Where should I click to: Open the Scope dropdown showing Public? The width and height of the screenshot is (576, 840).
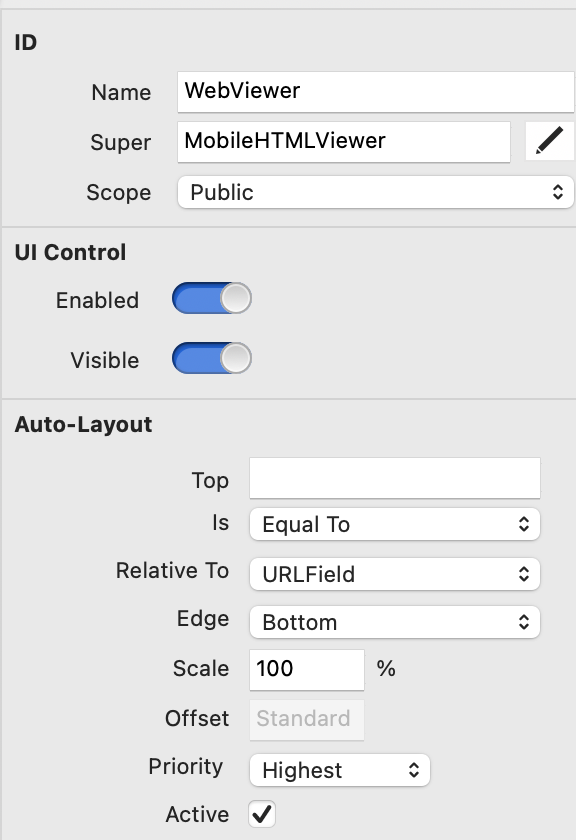[376, 192]
